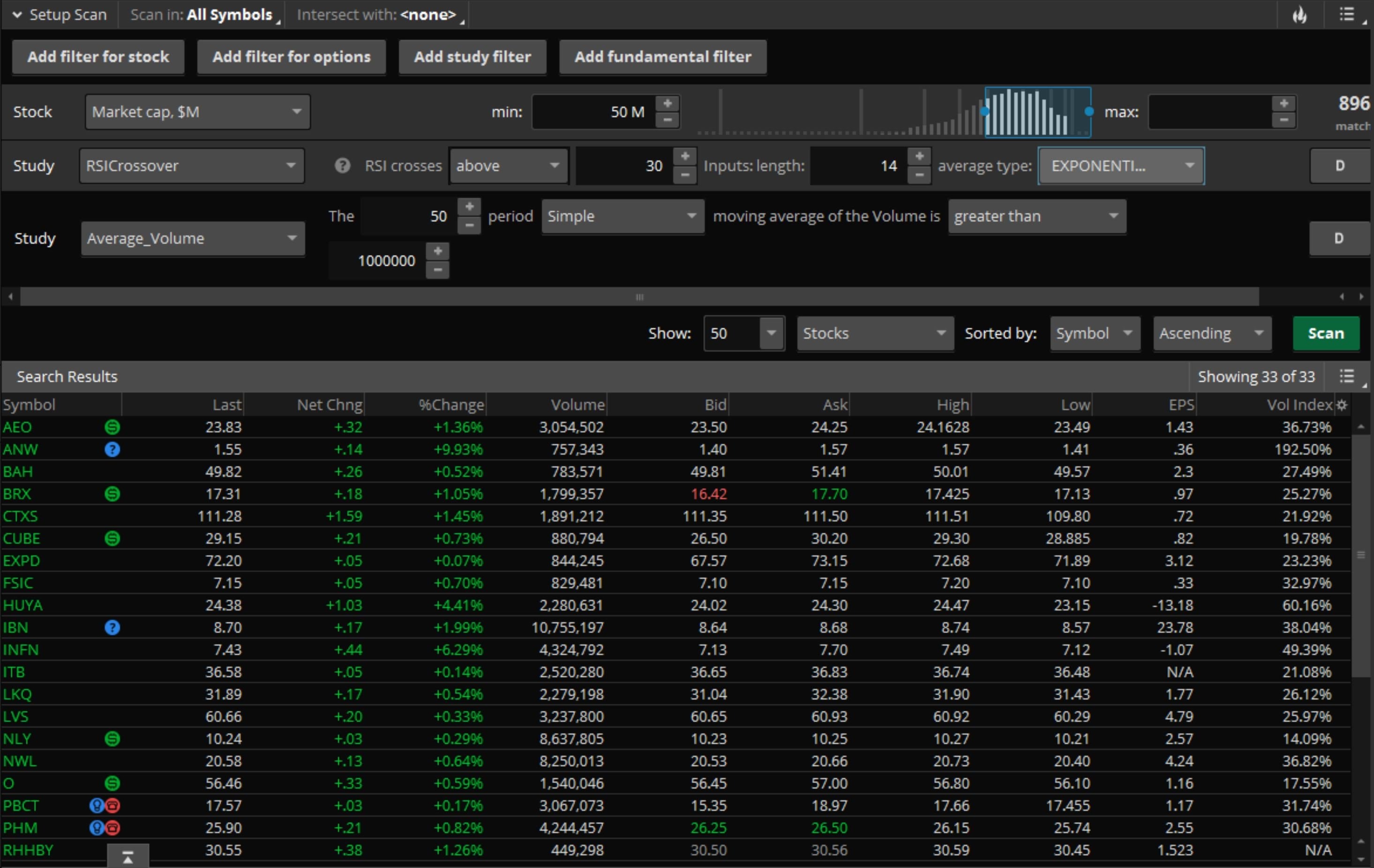Click the market cap histogram left range handle
Screen dimensions: 1374x868
tap(985, 112)
